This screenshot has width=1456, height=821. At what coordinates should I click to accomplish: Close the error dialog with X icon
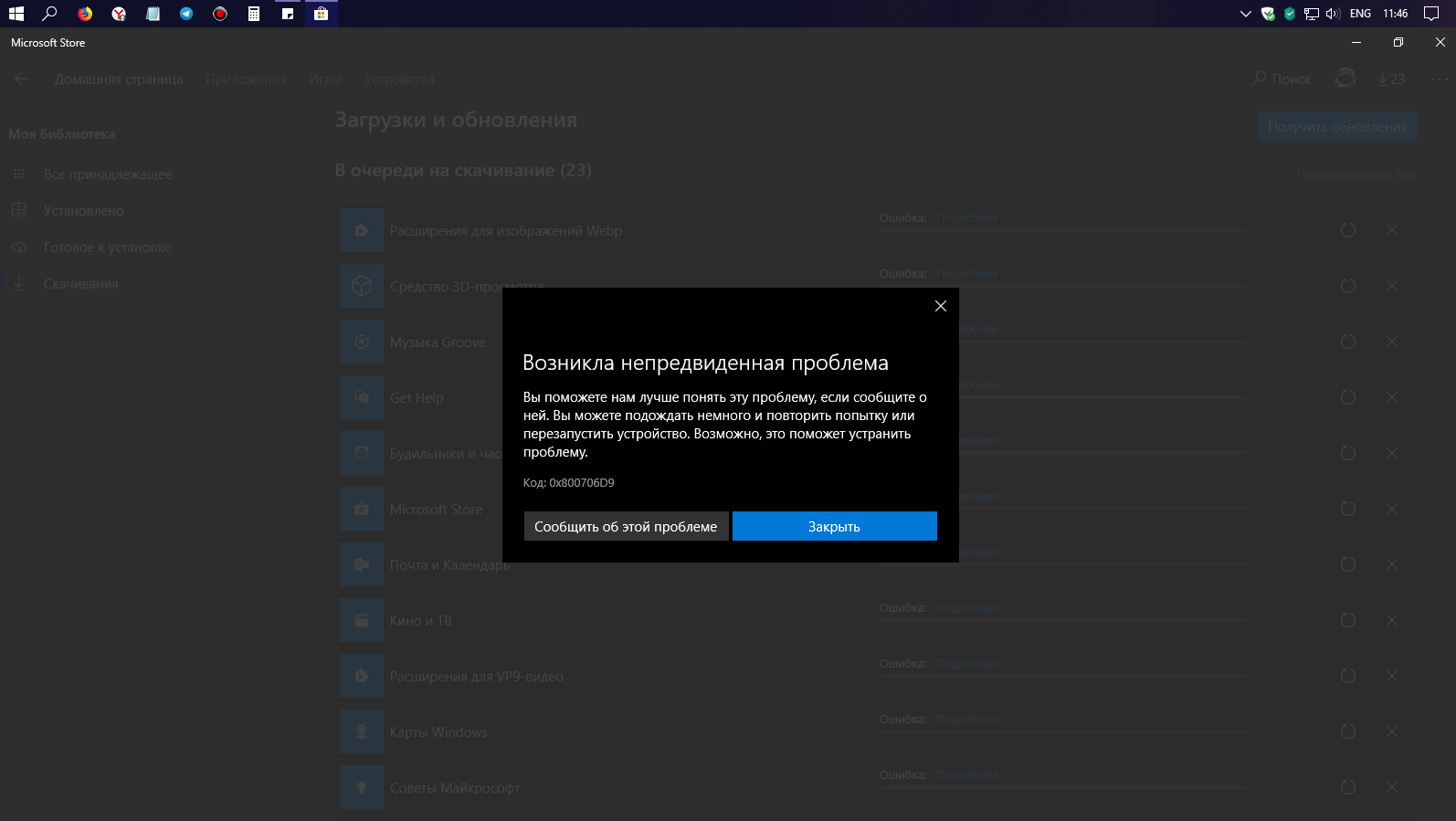coord(940,306)
